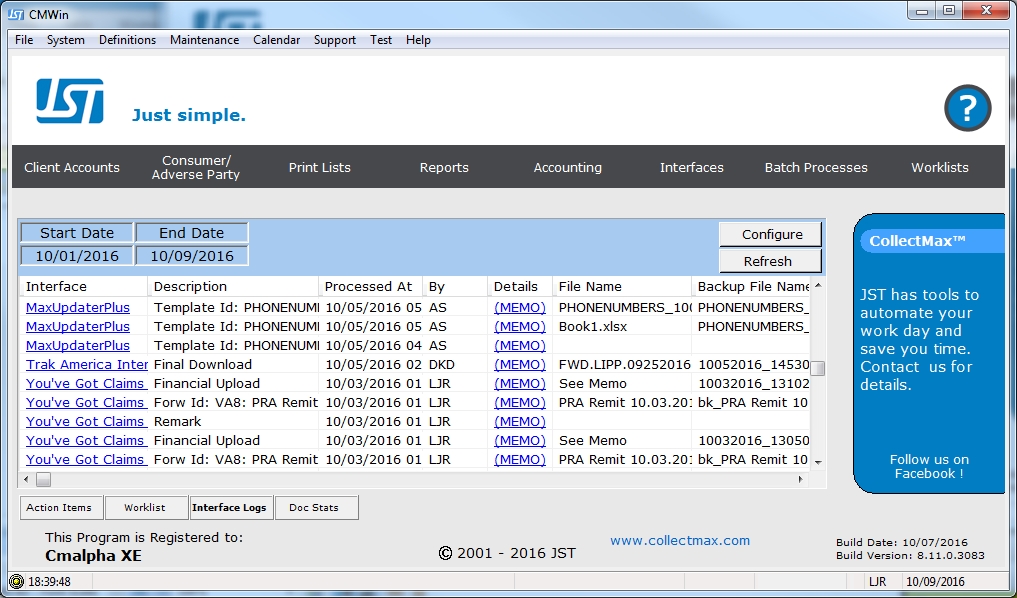The width and height of the screenshot is (1017, 598).
Task: Open the Trak America Interface log link
Action: pyautogui.click(x=87, y=365)
